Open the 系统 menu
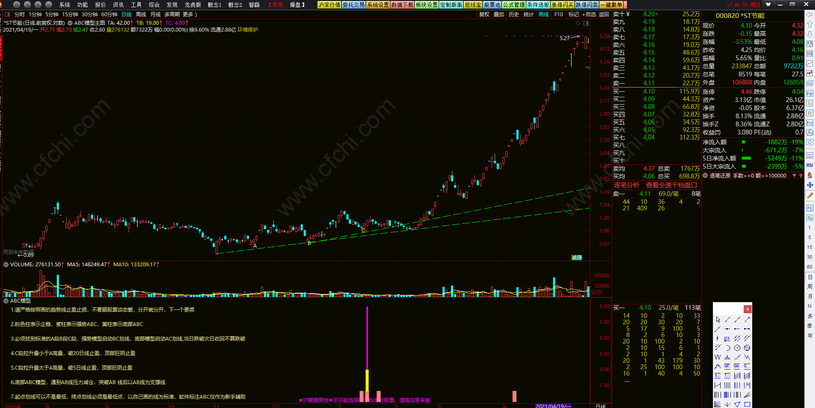 pos(64,5)
